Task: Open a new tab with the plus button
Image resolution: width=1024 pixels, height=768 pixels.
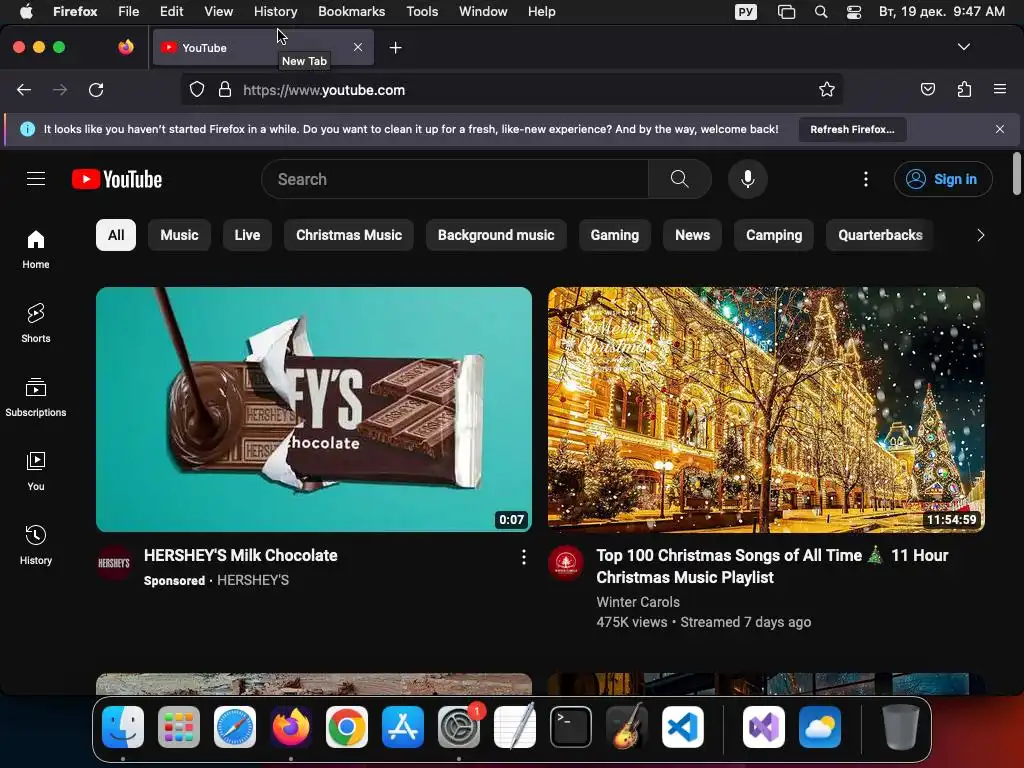Action: click(395, 48)
